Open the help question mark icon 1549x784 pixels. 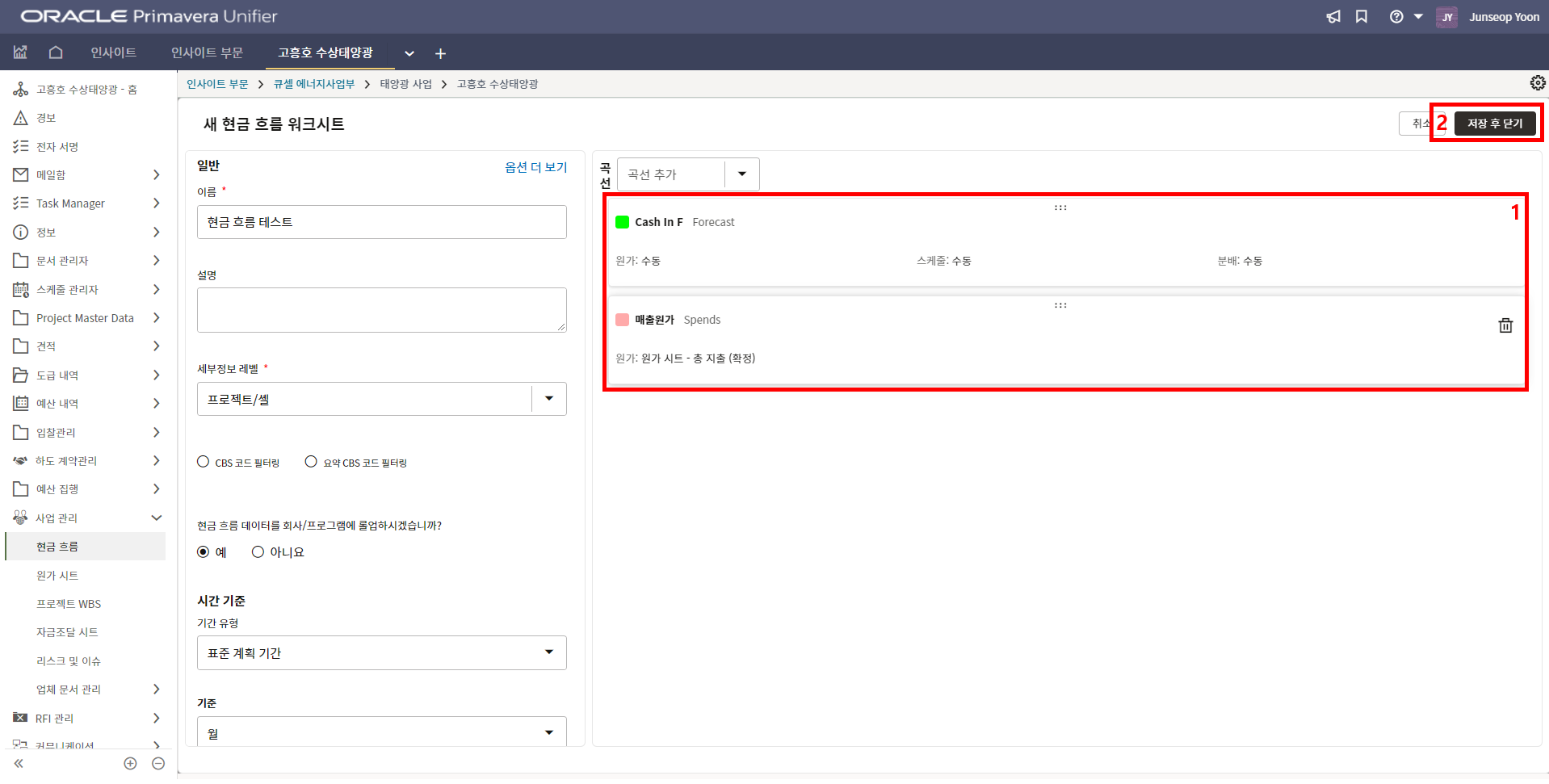click(1396, 17)
